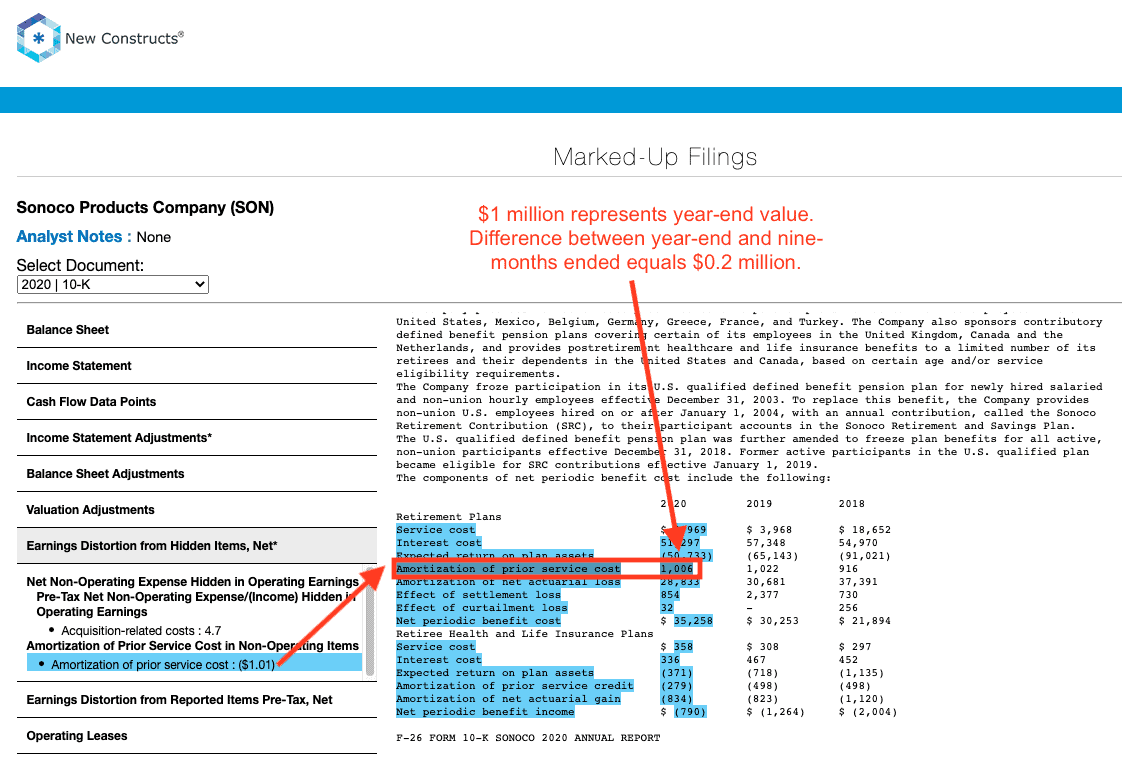Click Retirement Plans Service cost label
This screenshot has height=762, width=1122.
click(436, 529)
